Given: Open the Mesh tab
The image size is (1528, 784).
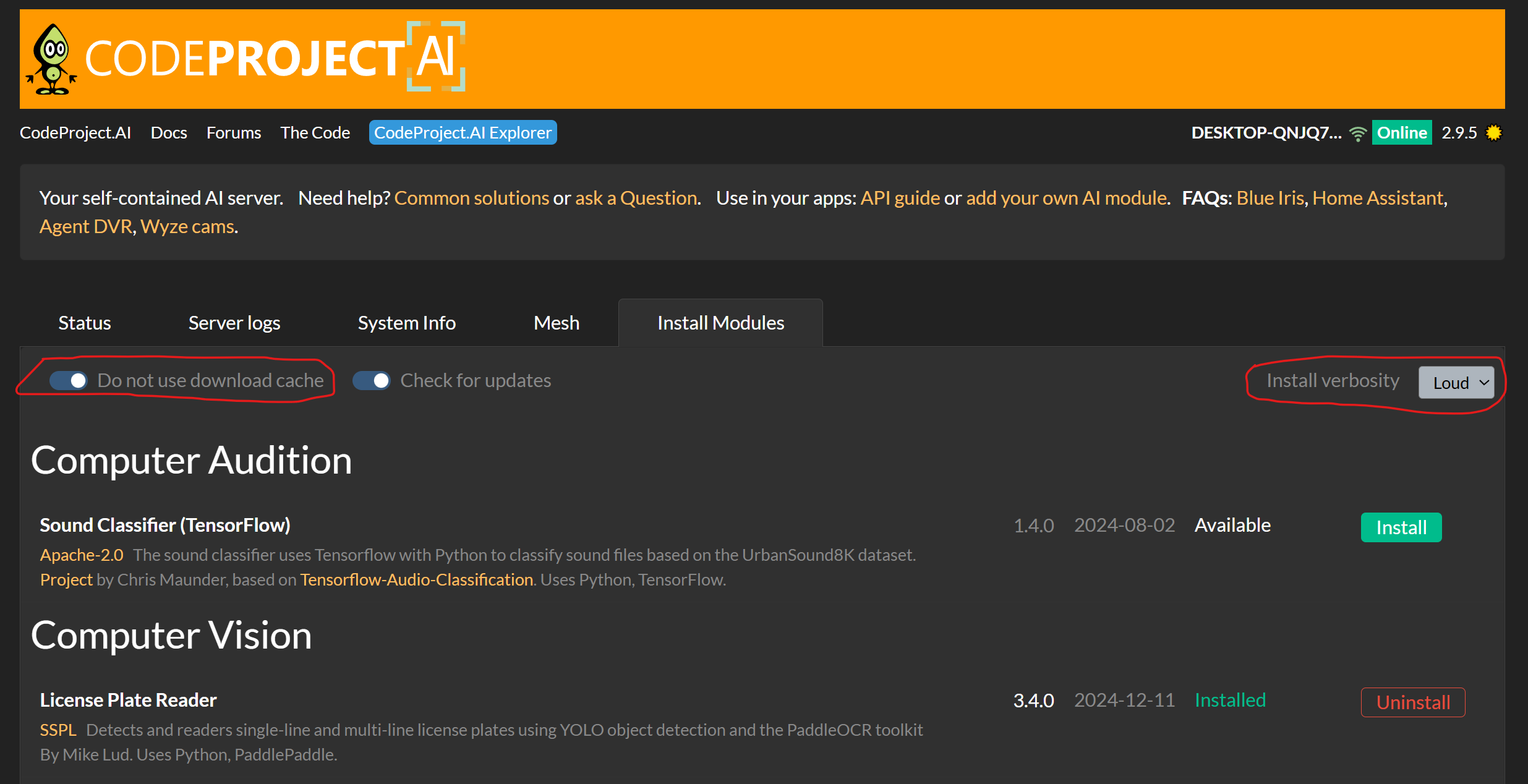Looking at the screenshot, I should tap(557, 323).
